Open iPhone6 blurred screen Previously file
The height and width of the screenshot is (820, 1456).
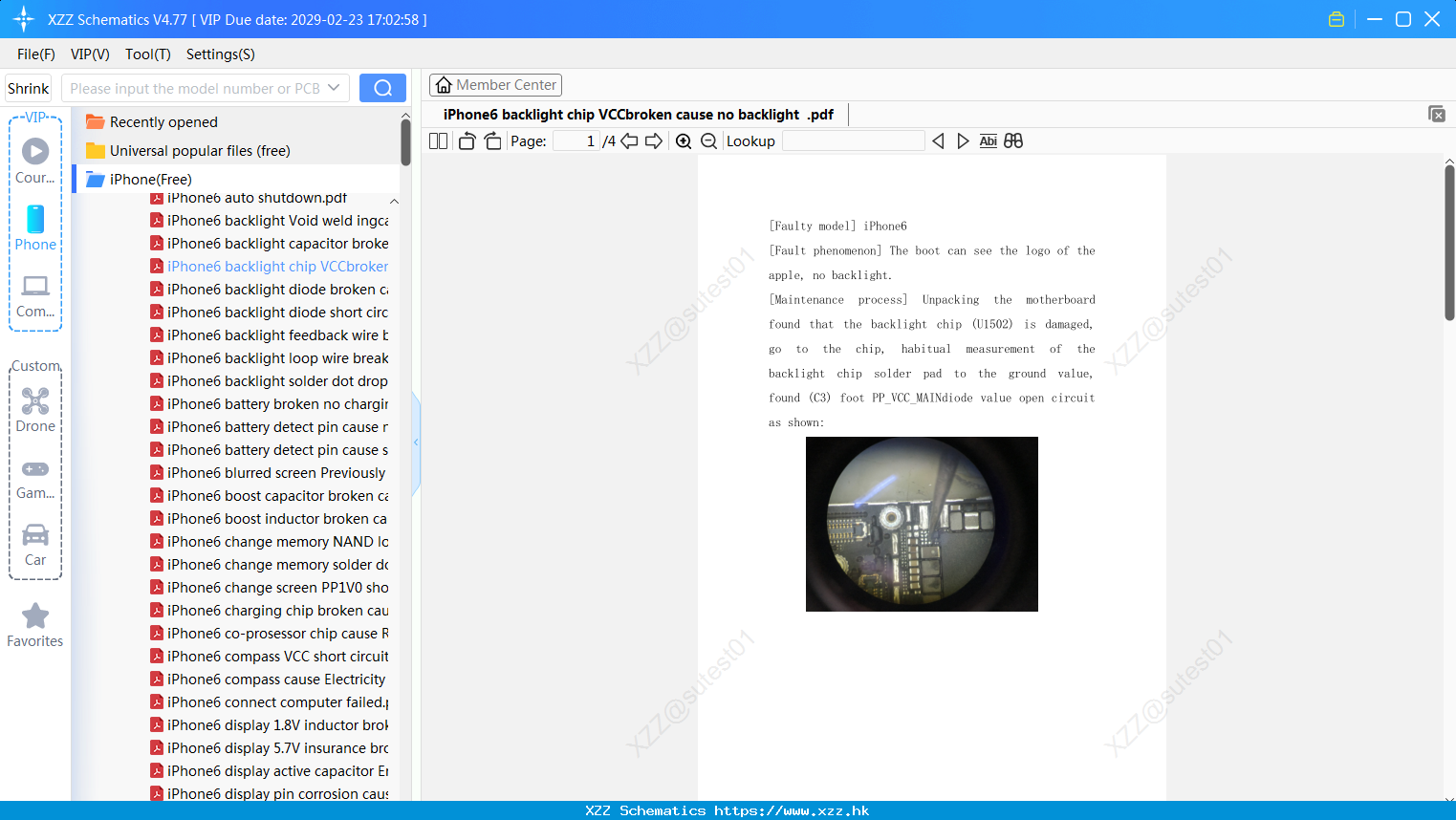coord(269,473)
